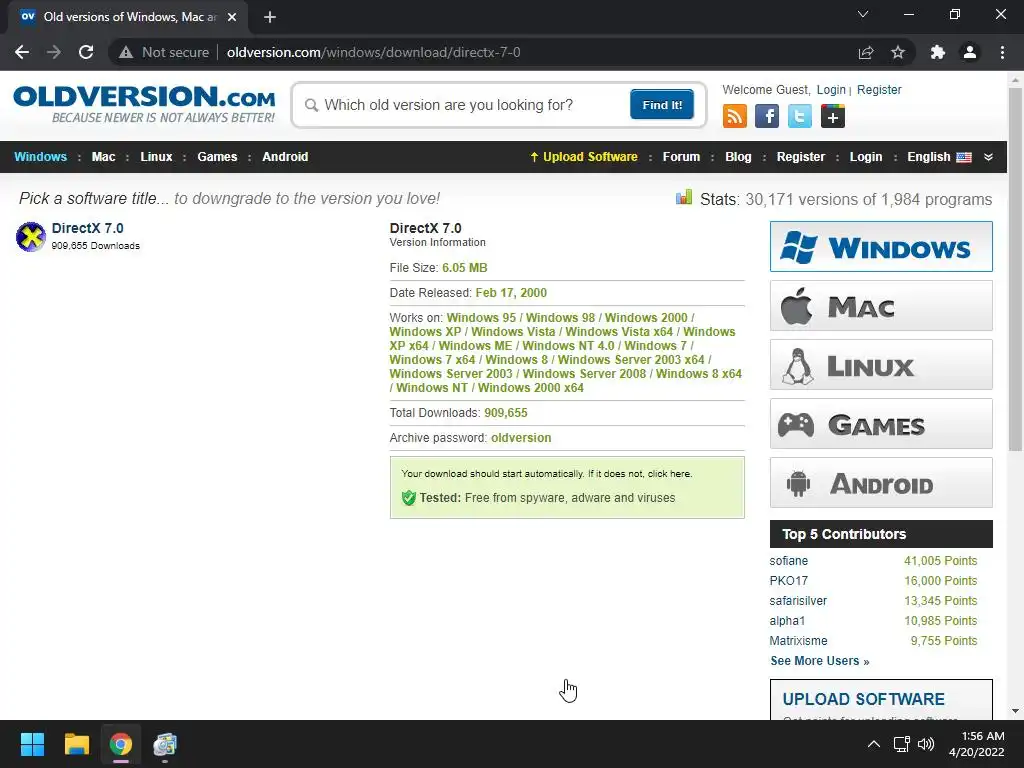Show hidden system tray icons
The width and height of the screenshot is (1024, 768).
coord(874,744)
